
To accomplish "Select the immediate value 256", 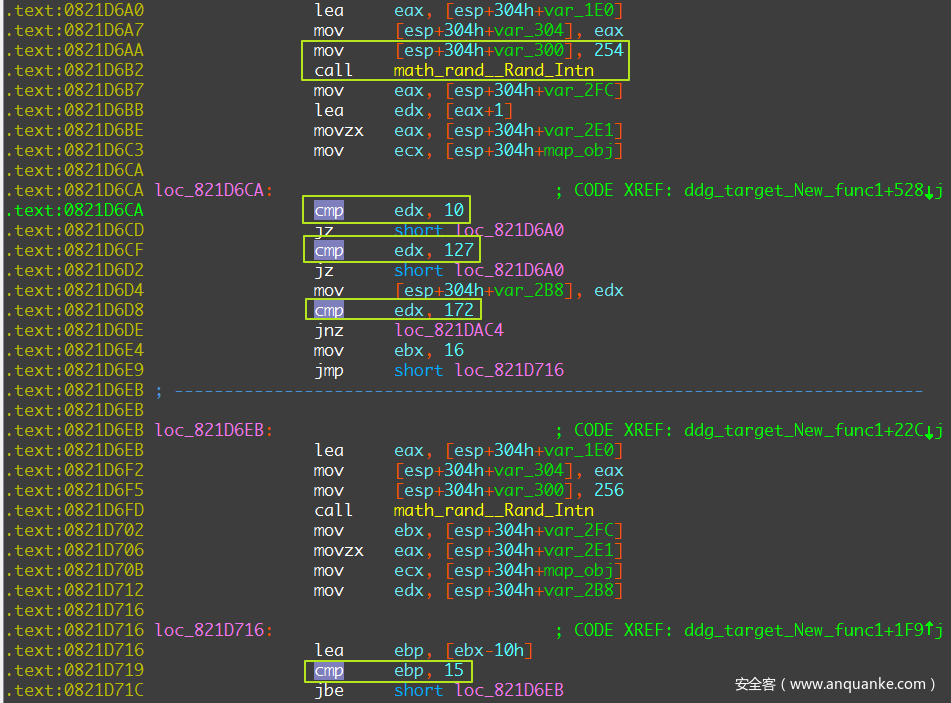I will (608, 490).
